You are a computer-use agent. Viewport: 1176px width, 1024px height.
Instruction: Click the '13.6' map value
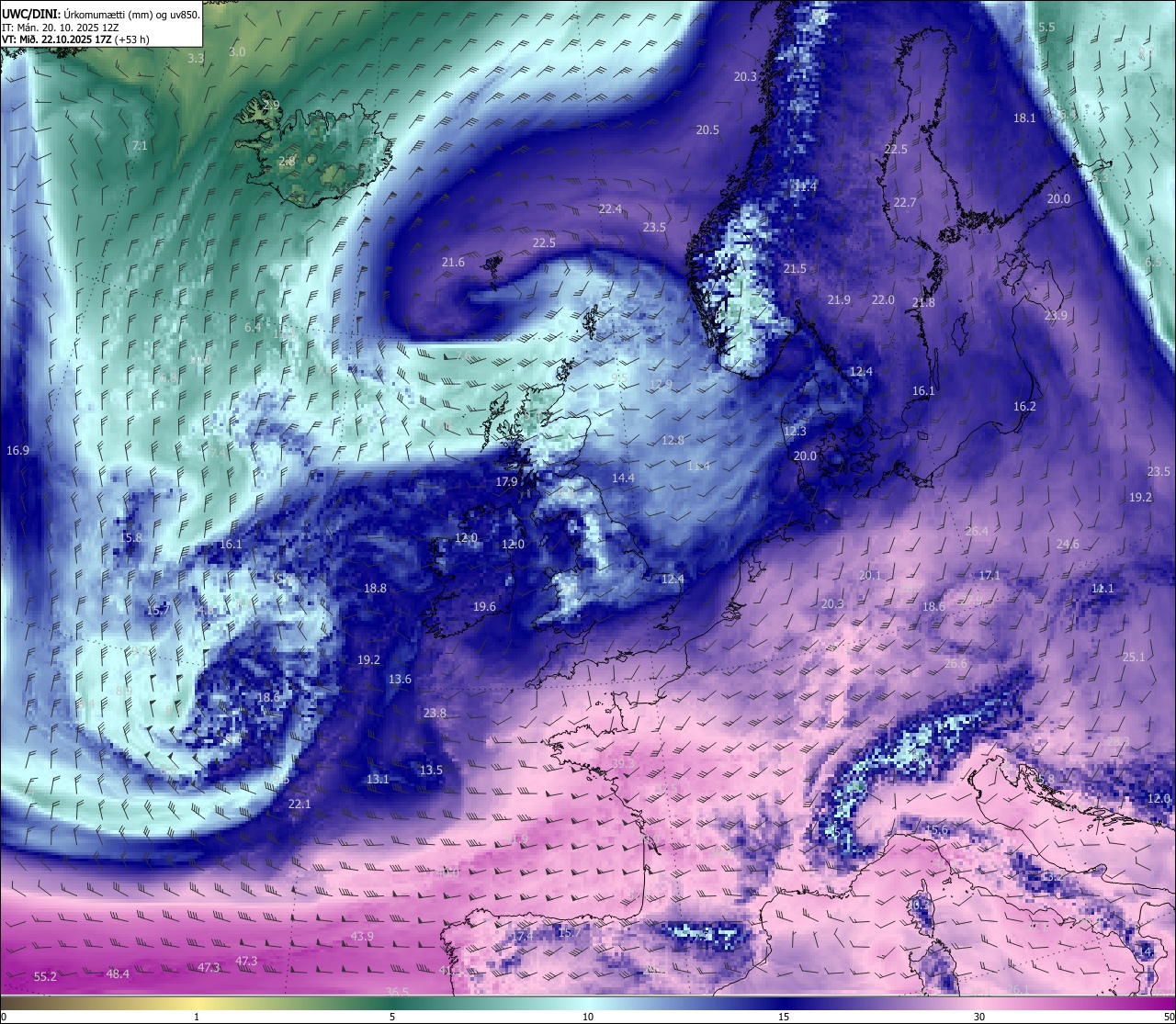(x=400, y=680)
